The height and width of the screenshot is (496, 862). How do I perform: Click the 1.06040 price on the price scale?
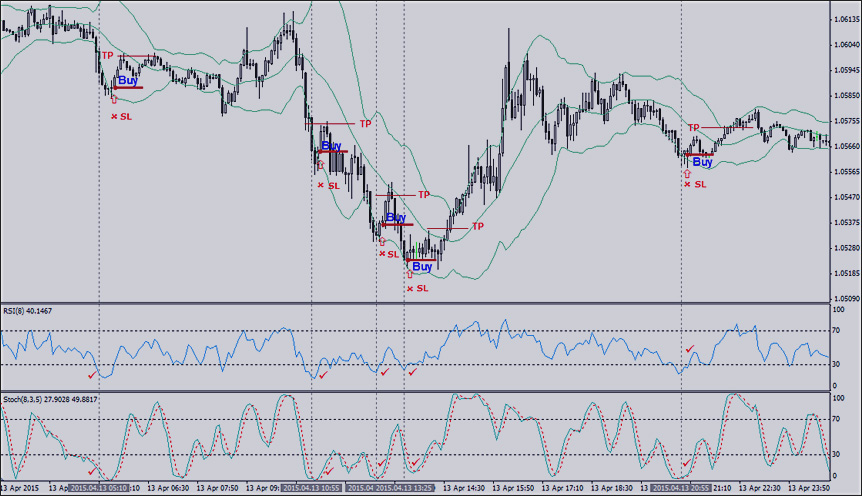pos(845,45)
